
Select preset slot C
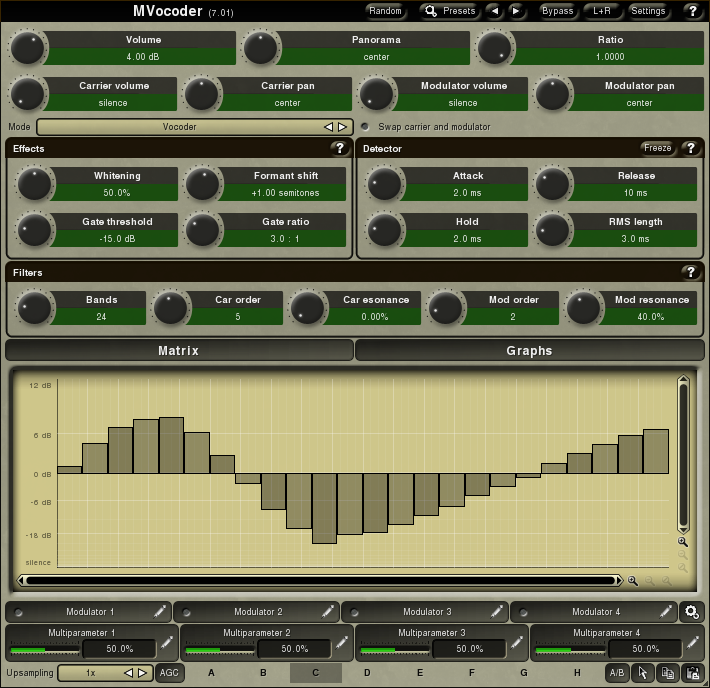click(316, 673)
